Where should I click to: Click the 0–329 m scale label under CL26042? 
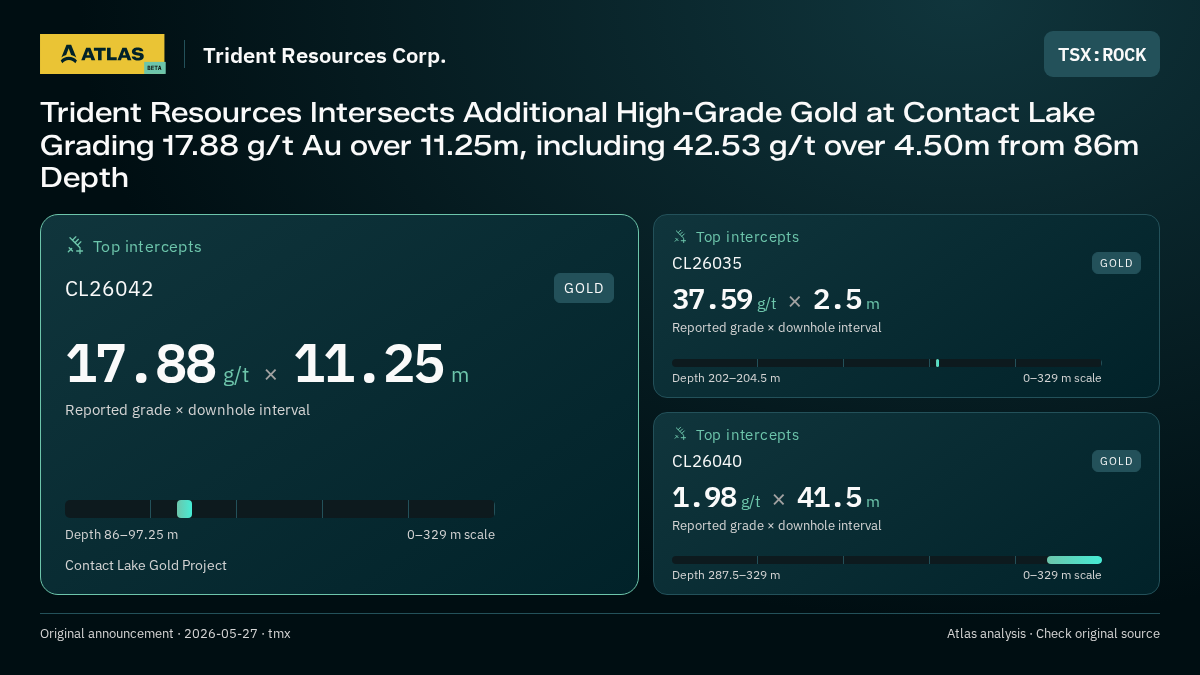(x=451, y=534)
